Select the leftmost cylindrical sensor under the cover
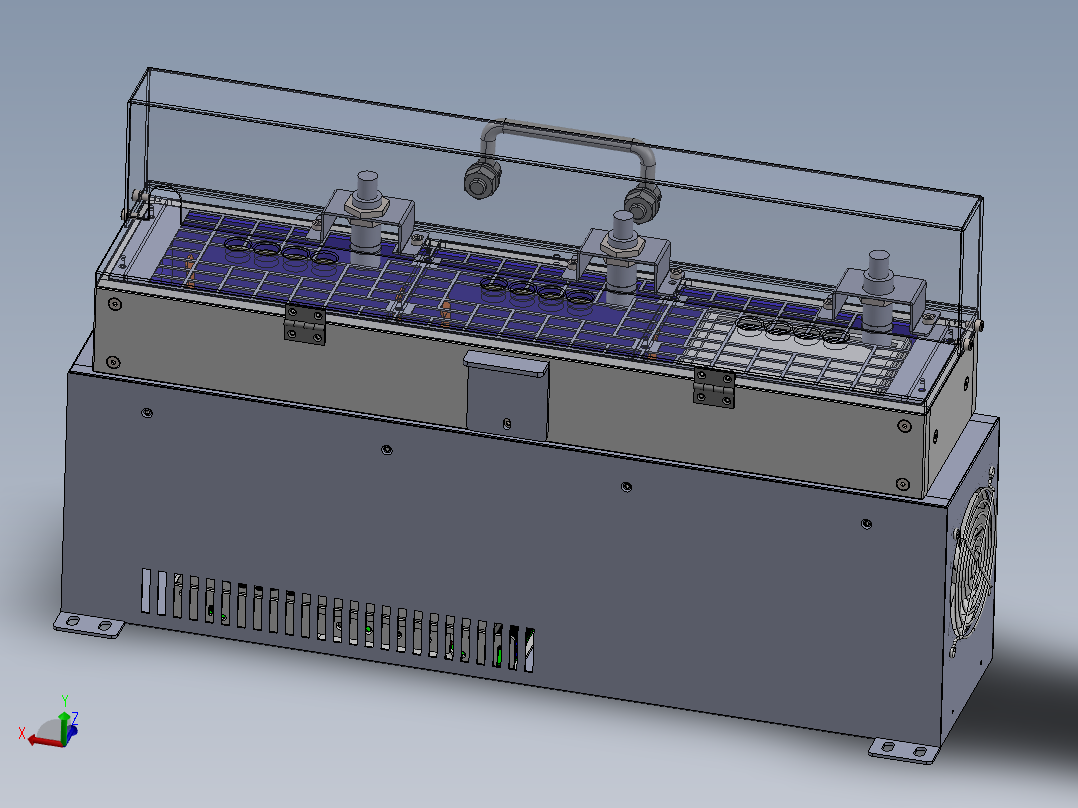The height and width of the screenshot is (808, 1078). pos(366,218)
